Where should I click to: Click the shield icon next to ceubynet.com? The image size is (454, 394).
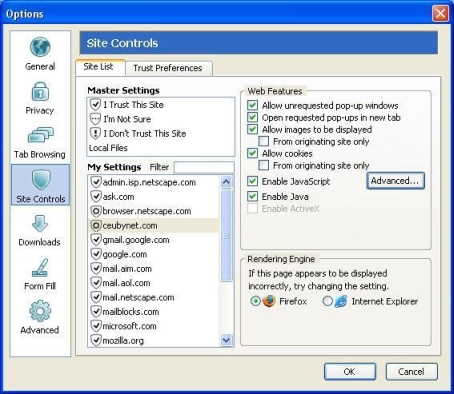pos(96,226)
